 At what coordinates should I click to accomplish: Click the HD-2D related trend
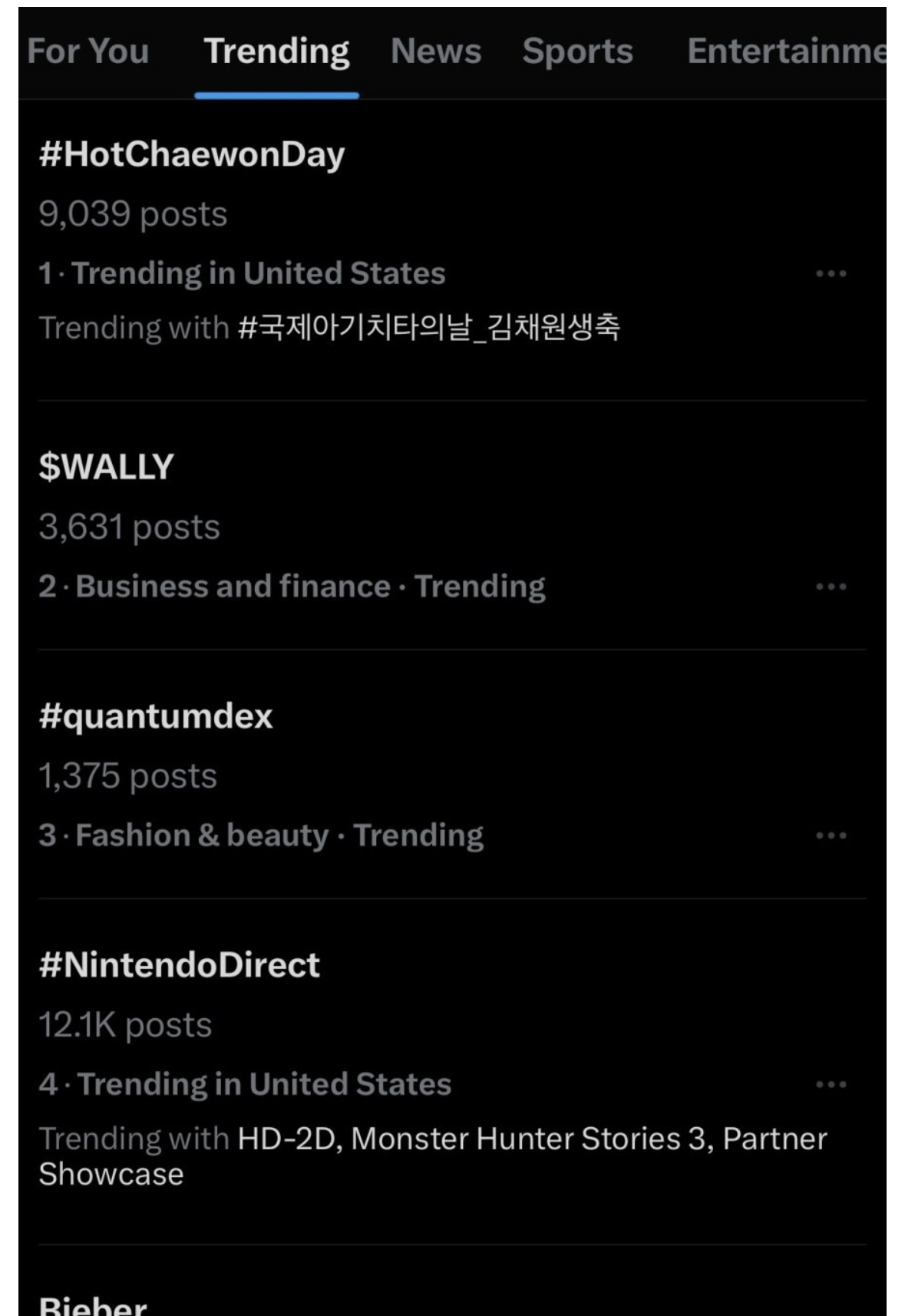coord(288,1139)
